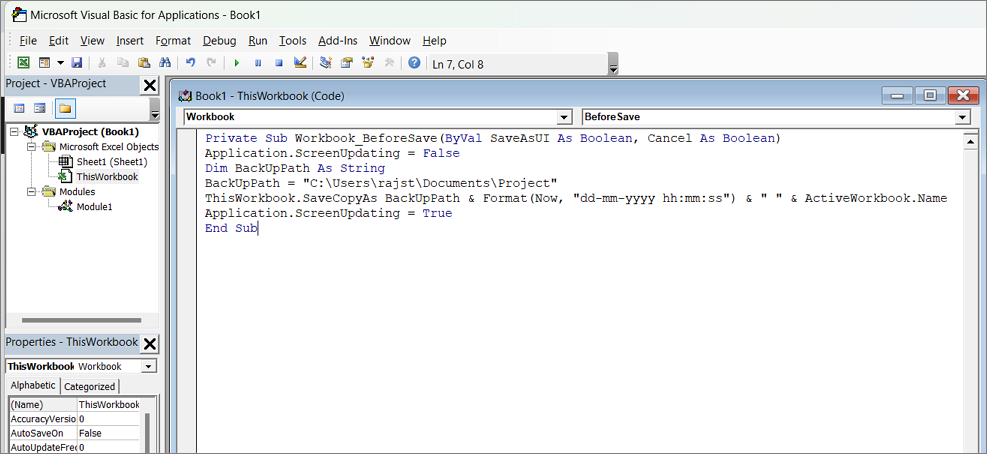Click the End Sub line in code
The height and width of the screenshot is (454, 987).
point(230,229)
